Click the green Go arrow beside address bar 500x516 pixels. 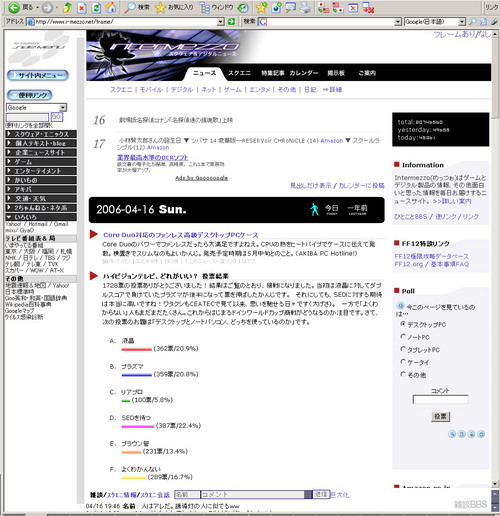pos(231,22)
